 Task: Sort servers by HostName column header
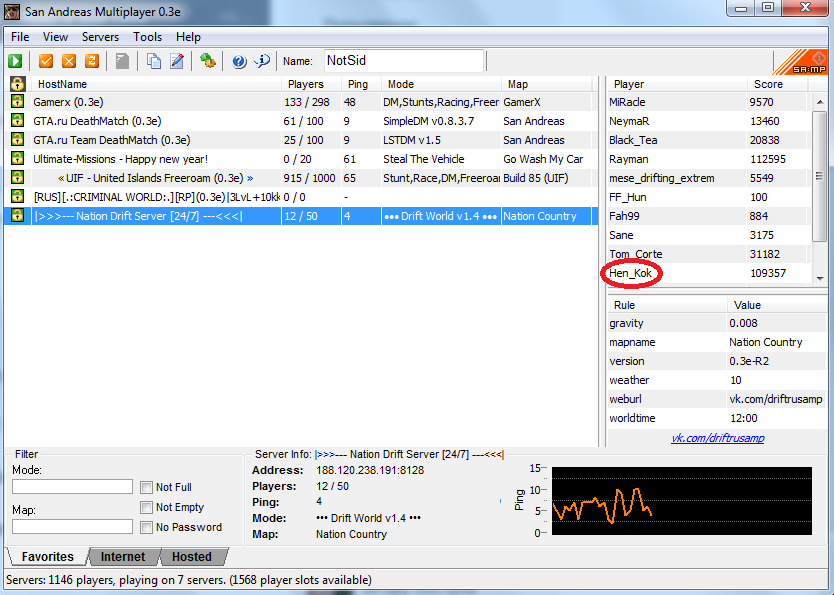point(156,84)
